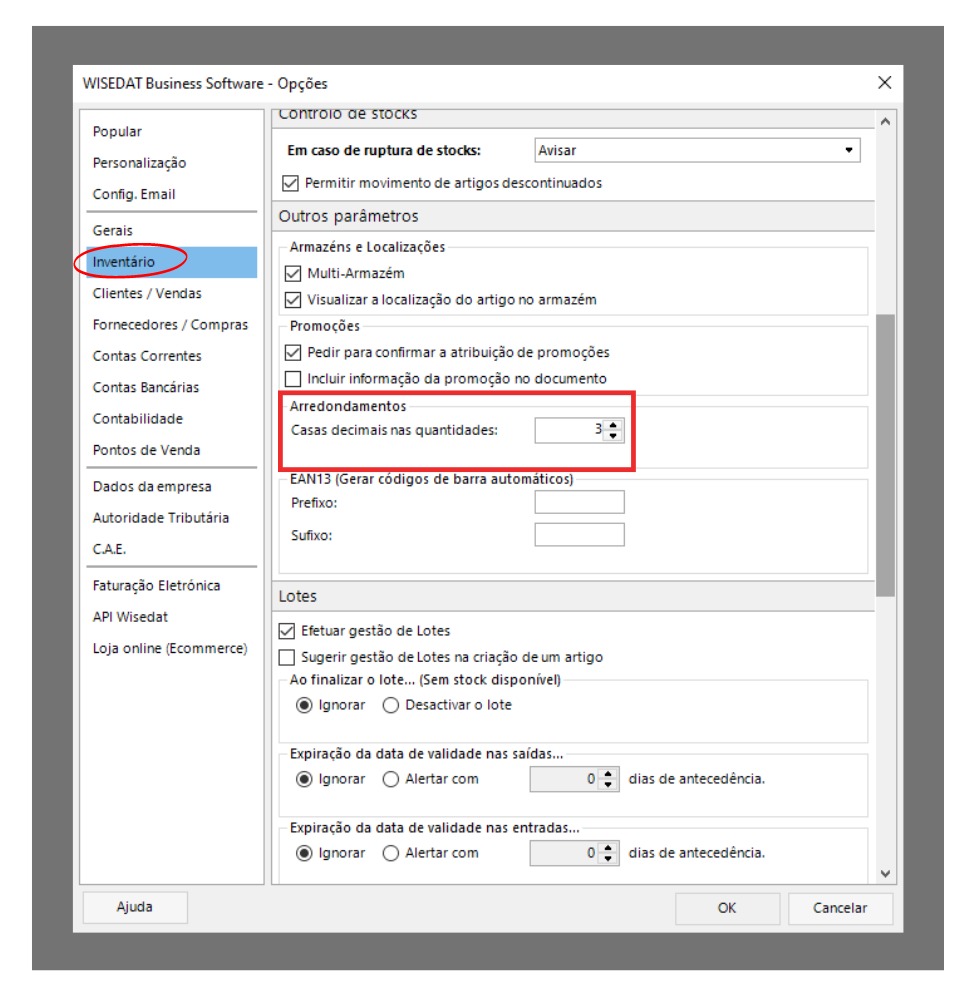The height and width of the screenshot is (992, 971).
Task: Decrease days for expiry alert on entries
Action: coord(608,859)
